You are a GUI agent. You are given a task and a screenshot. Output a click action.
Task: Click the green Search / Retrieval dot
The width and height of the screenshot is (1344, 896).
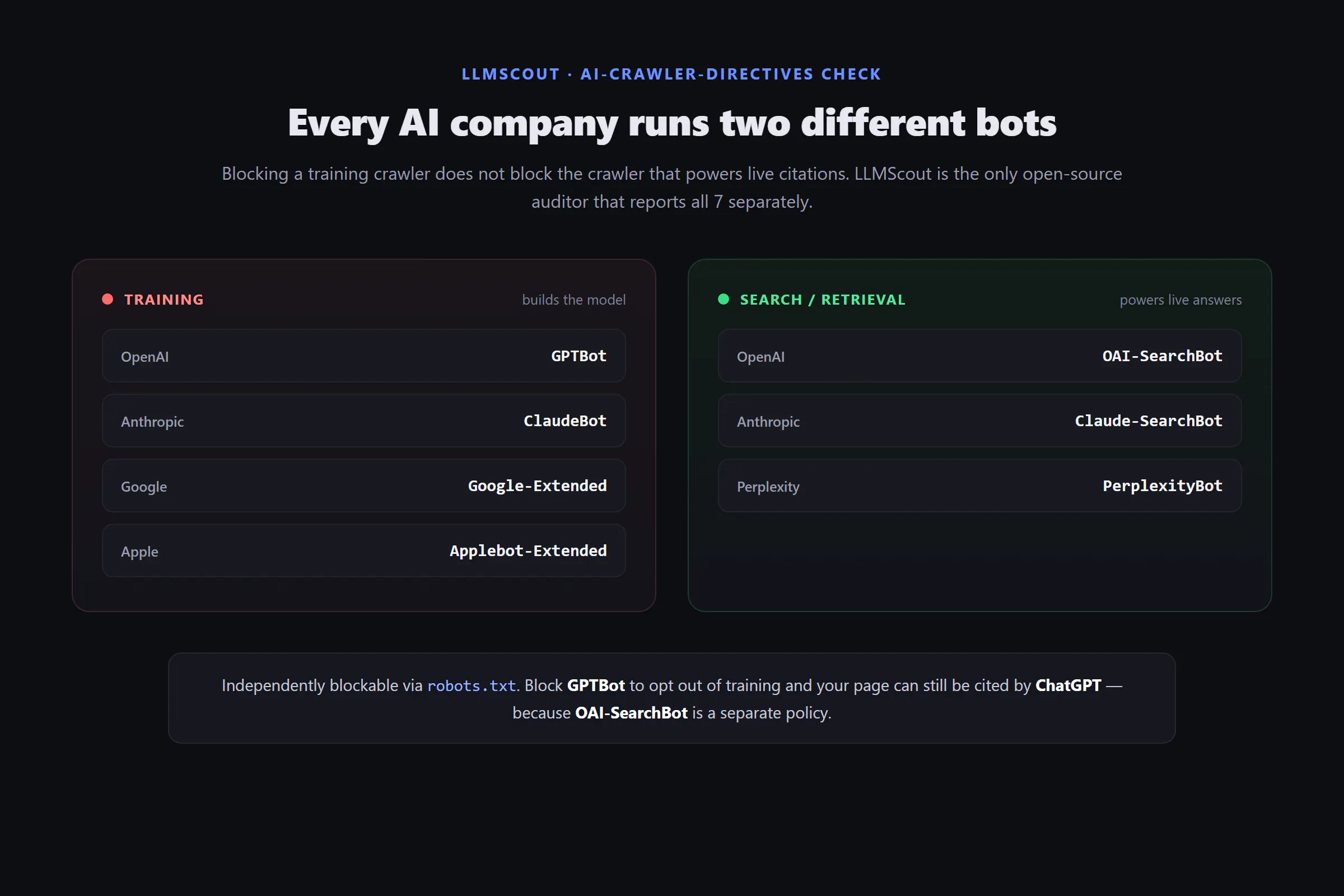[x=724, y=300]
